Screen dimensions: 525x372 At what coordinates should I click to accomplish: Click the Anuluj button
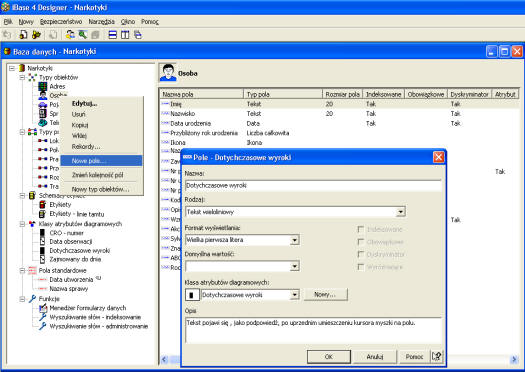375,357
